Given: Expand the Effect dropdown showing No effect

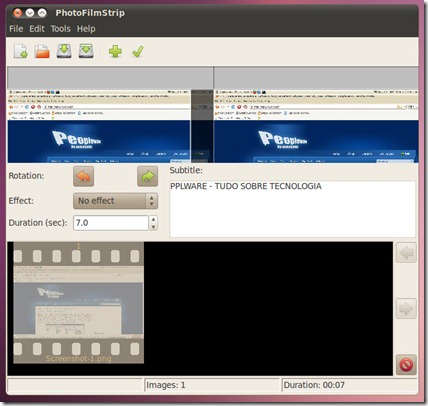Looking at the screenshot, I should point(115,201).
